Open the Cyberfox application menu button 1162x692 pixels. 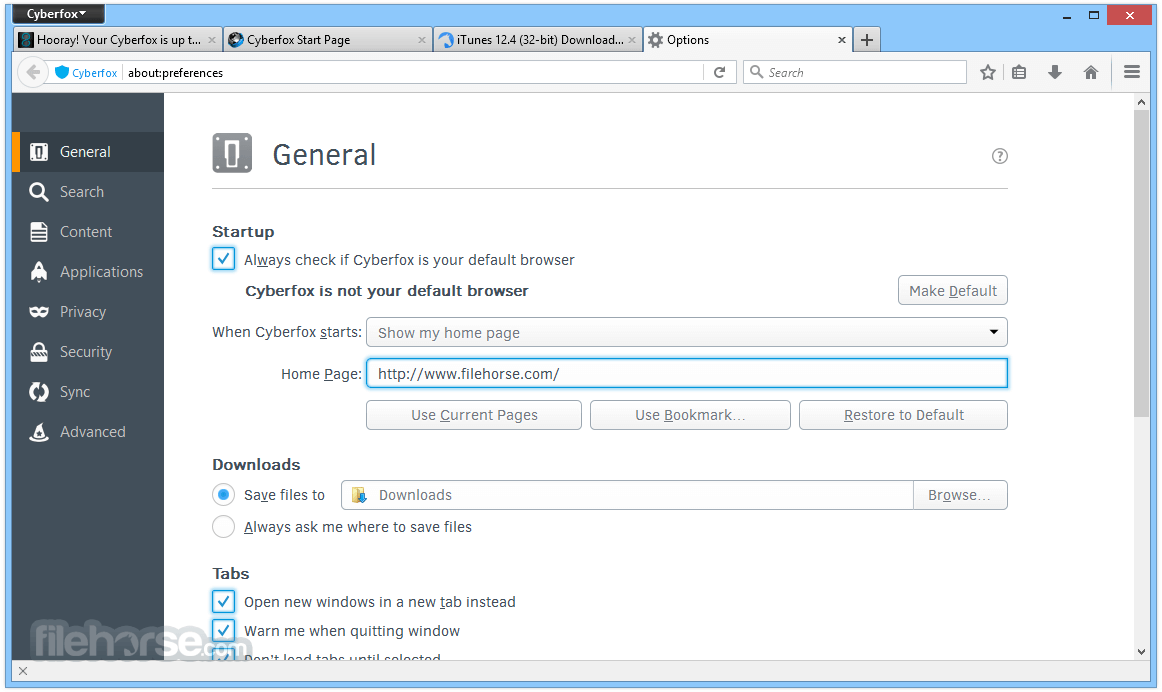click(58, 14)
